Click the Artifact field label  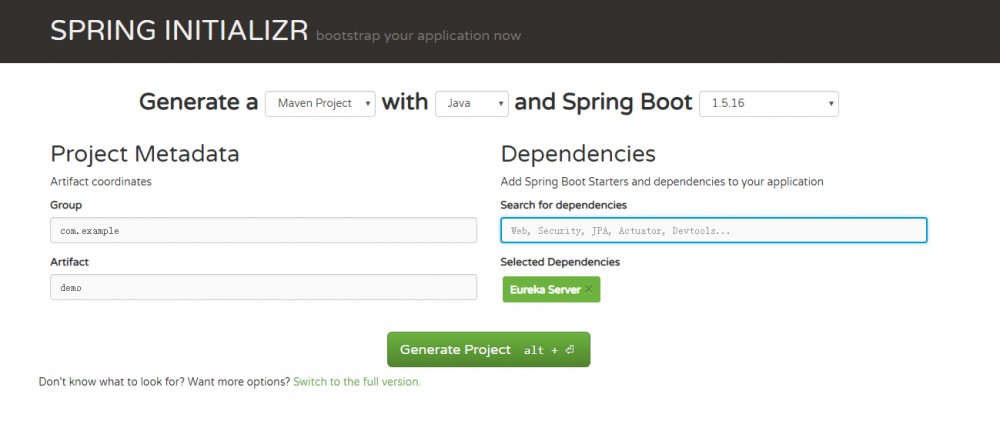click(x=70, y=262)
